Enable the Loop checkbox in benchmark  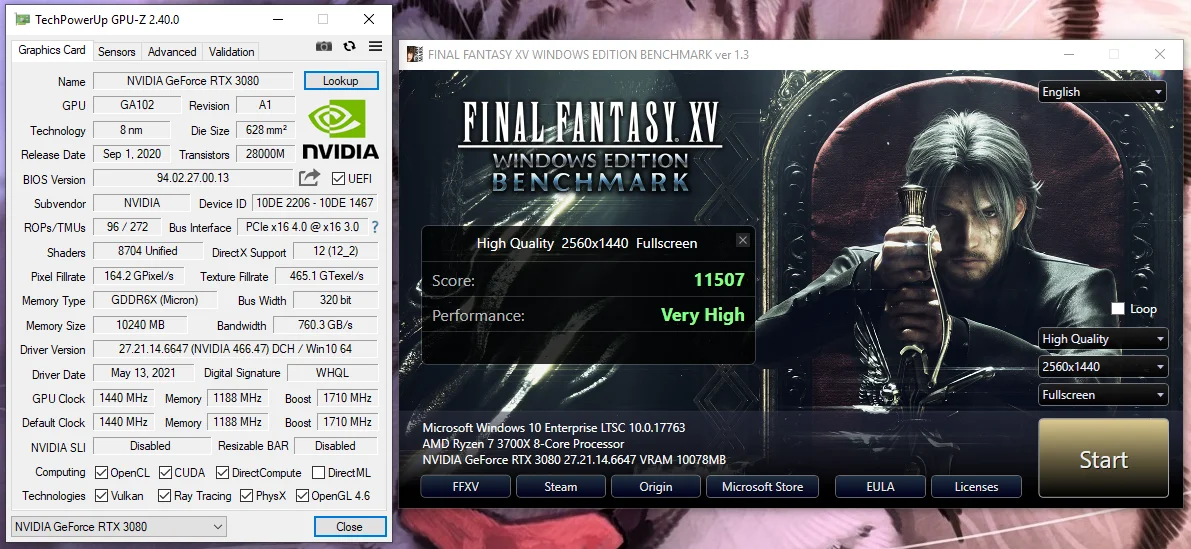pyautogui.click(x=1117, y=308)
